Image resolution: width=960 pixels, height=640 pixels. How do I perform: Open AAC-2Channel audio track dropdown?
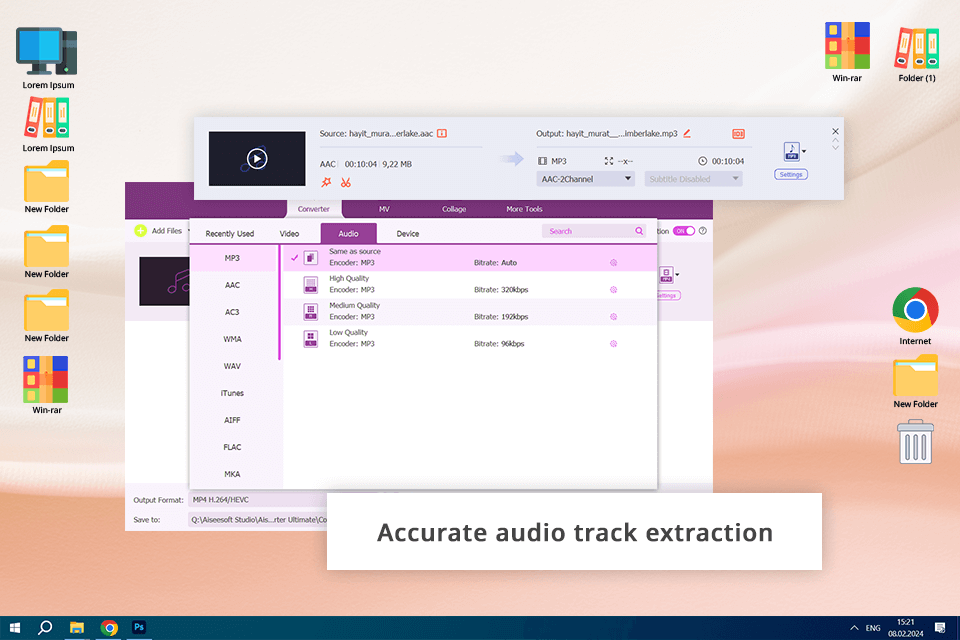(x=585, y=179)
